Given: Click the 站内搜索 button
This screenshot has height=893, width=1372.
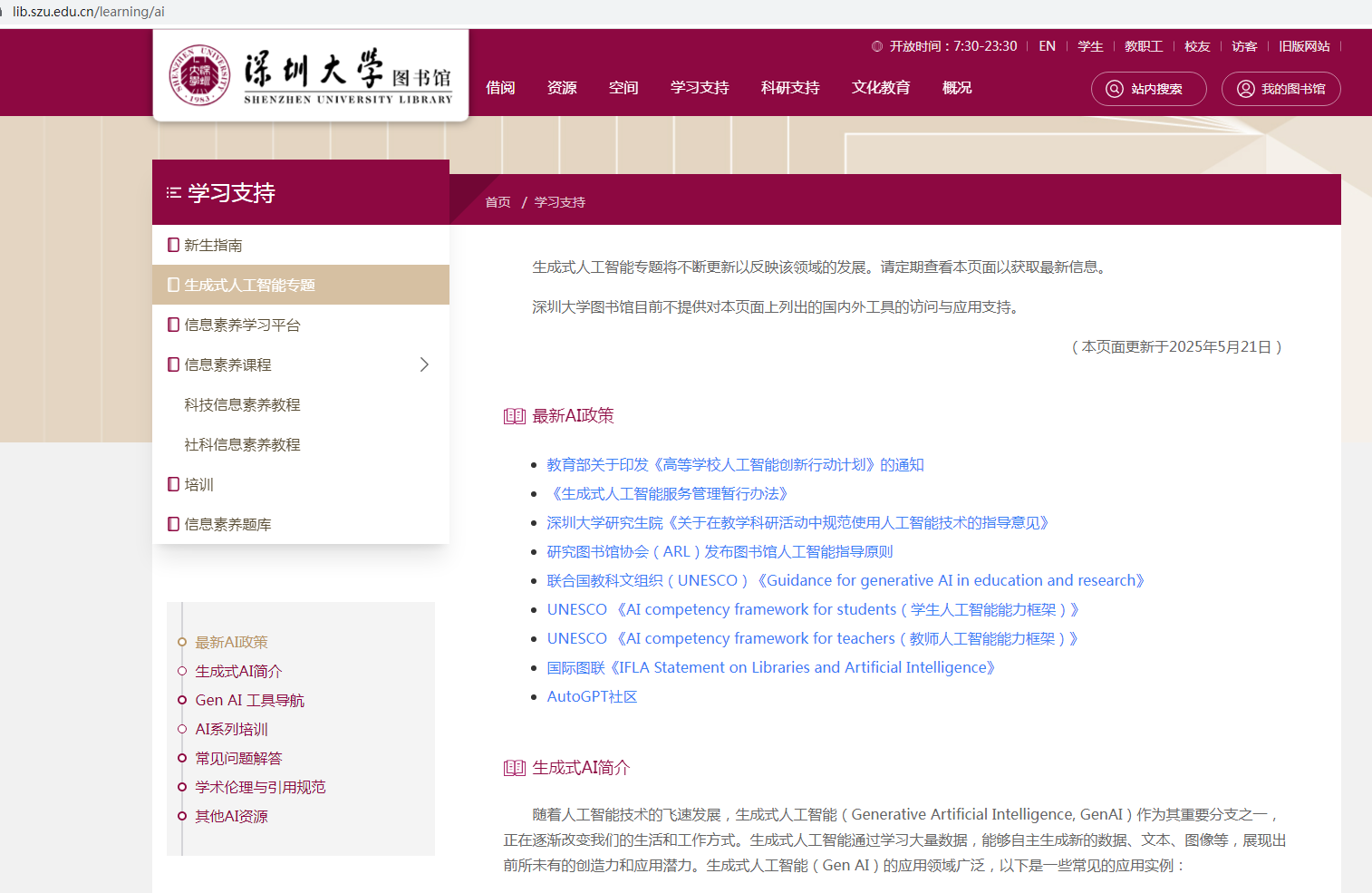Looking at the screenshot, I should pyautogui.click(x=1149, y=89).
